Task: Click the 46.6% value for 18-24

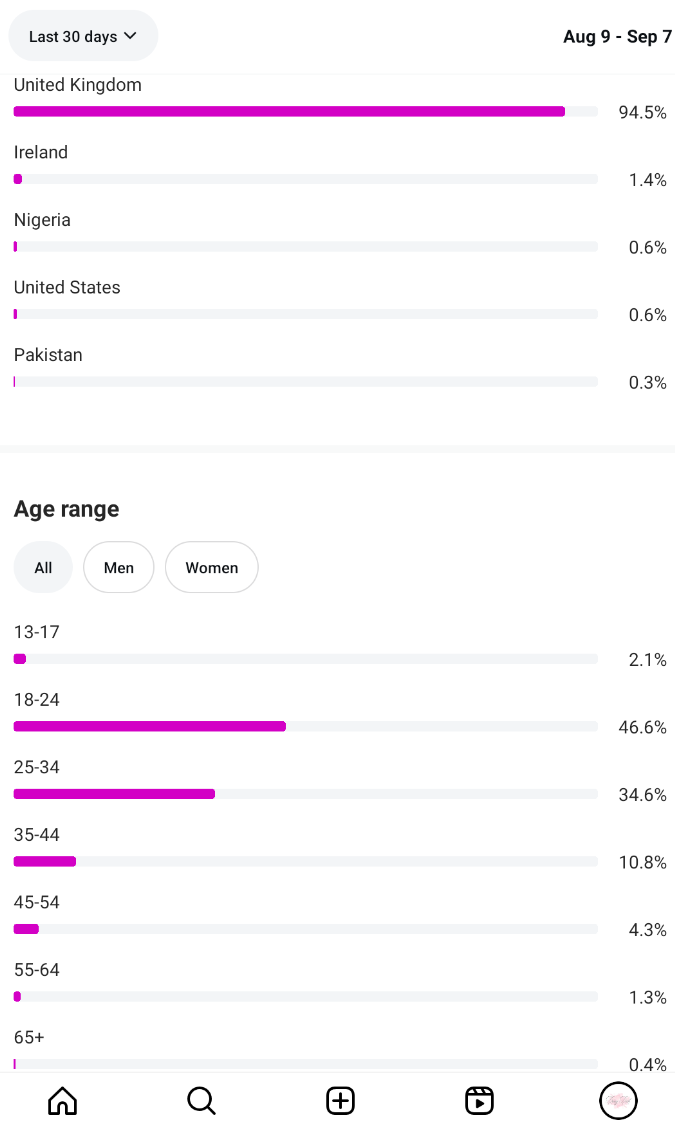Action: [x=642, y=727]
